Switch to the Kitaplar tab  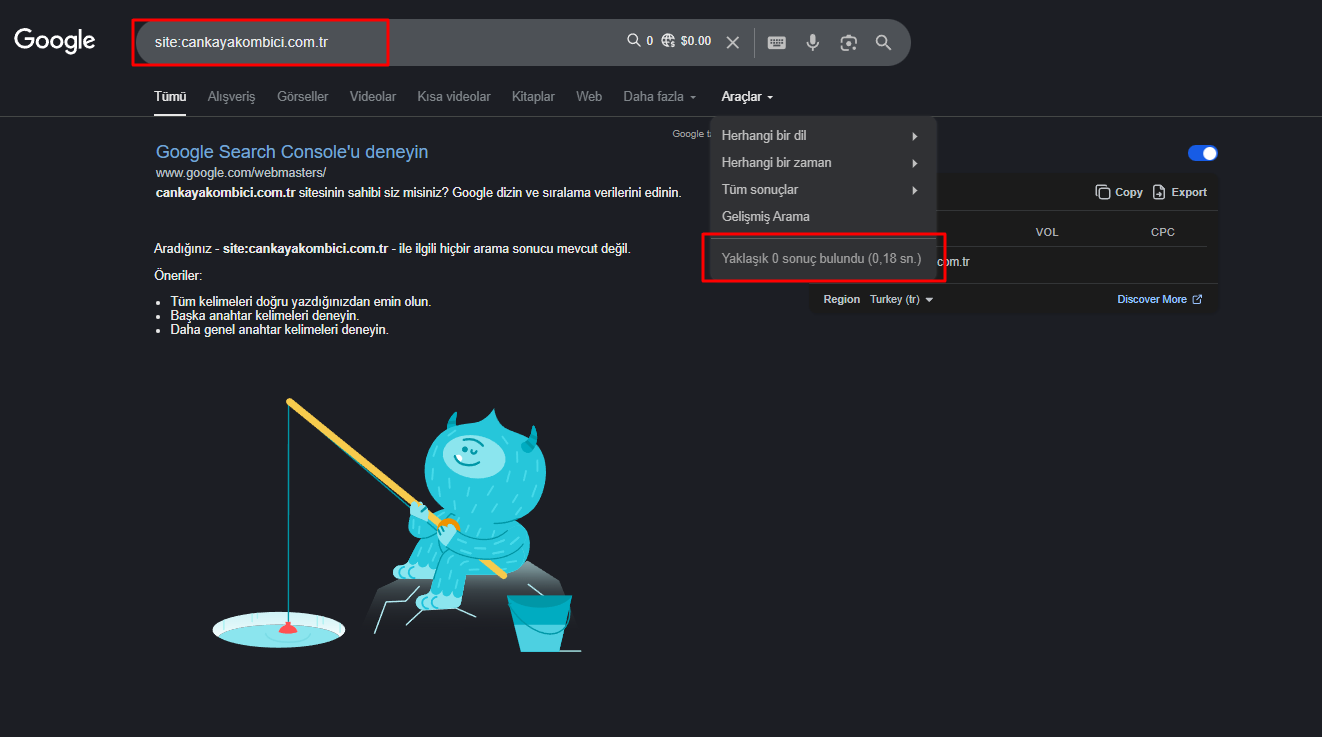(533, 97)
